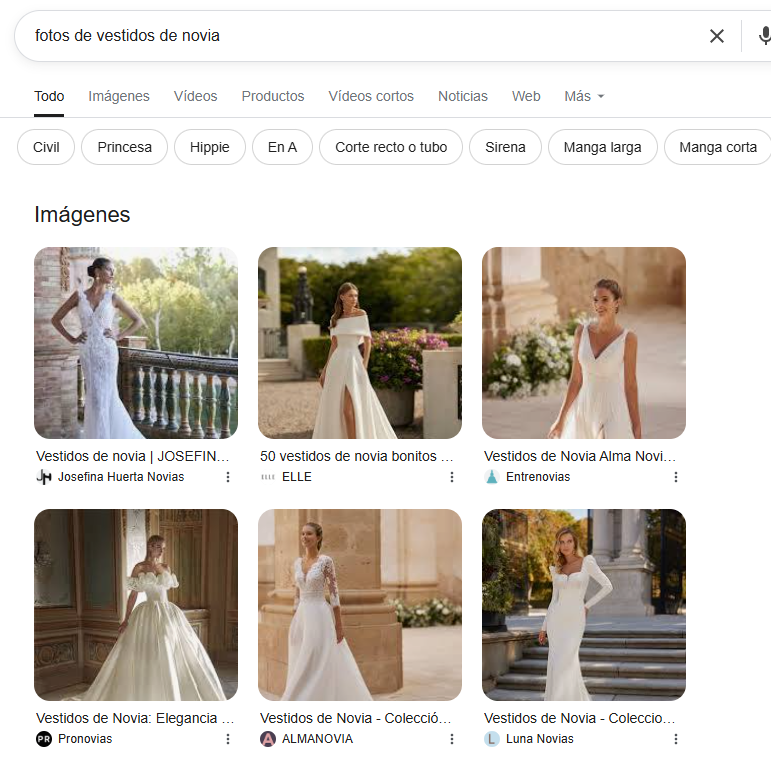Click inside the search text field

pos(350,36)
